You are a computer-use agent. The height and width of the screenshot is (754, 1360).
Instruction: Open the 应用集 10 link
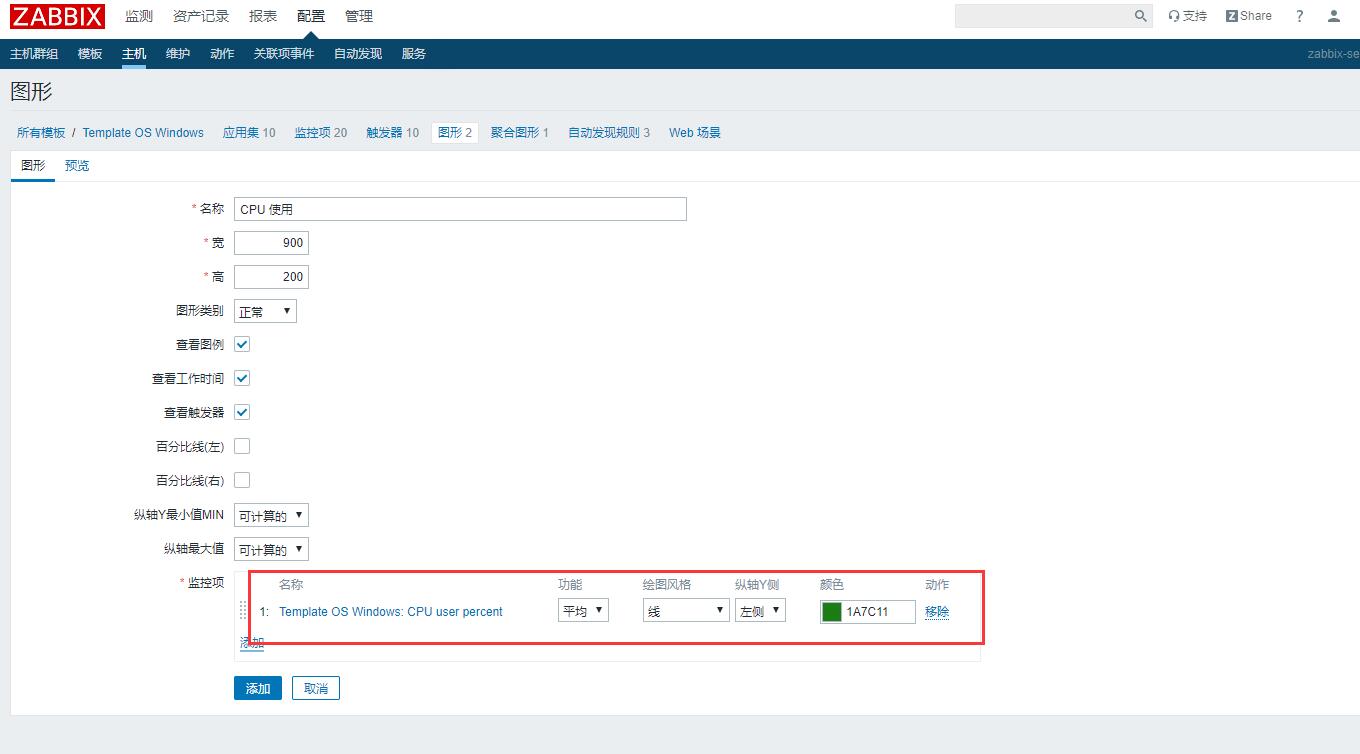(249, 132)
